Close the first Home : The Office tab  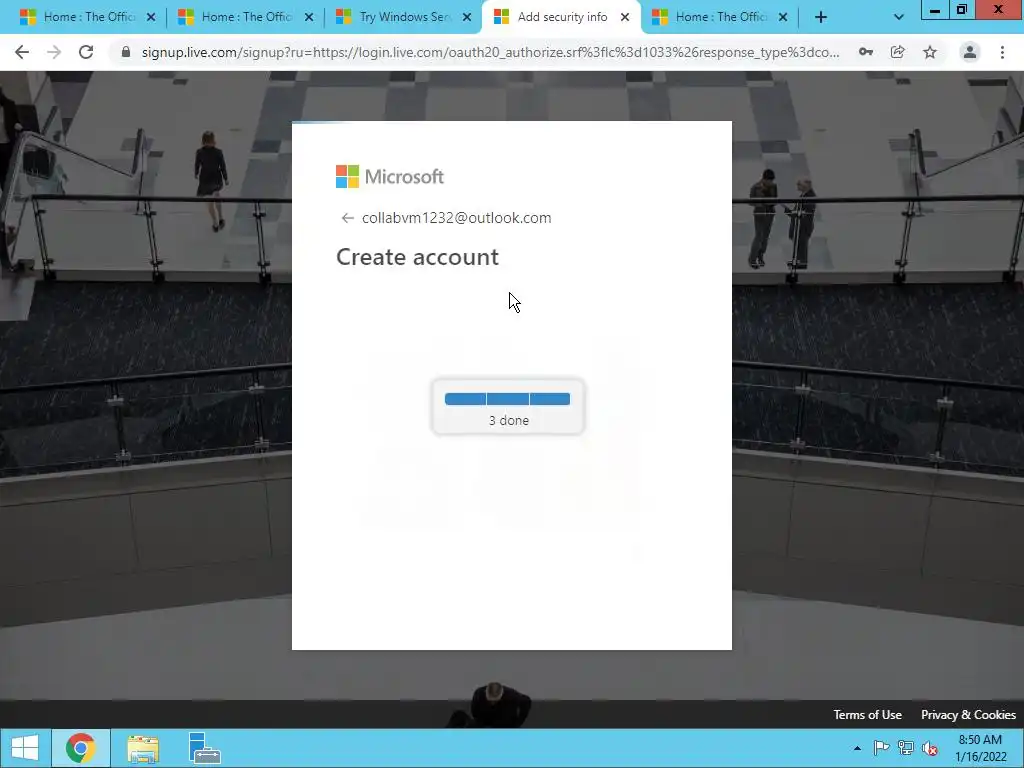click(x=151, y=18)
